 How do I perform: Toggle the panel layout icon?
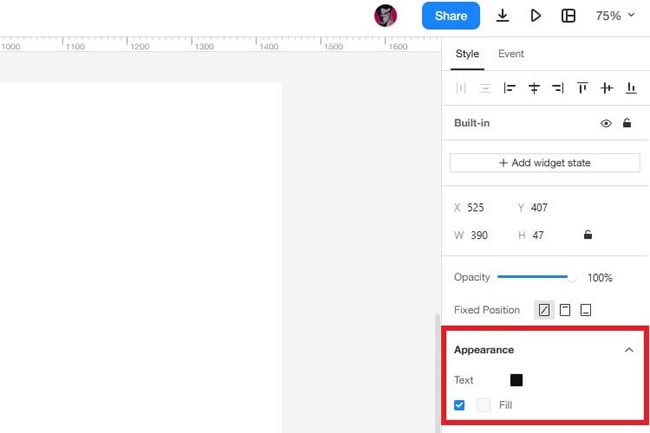pyautogui.click(x=568, y=16)
